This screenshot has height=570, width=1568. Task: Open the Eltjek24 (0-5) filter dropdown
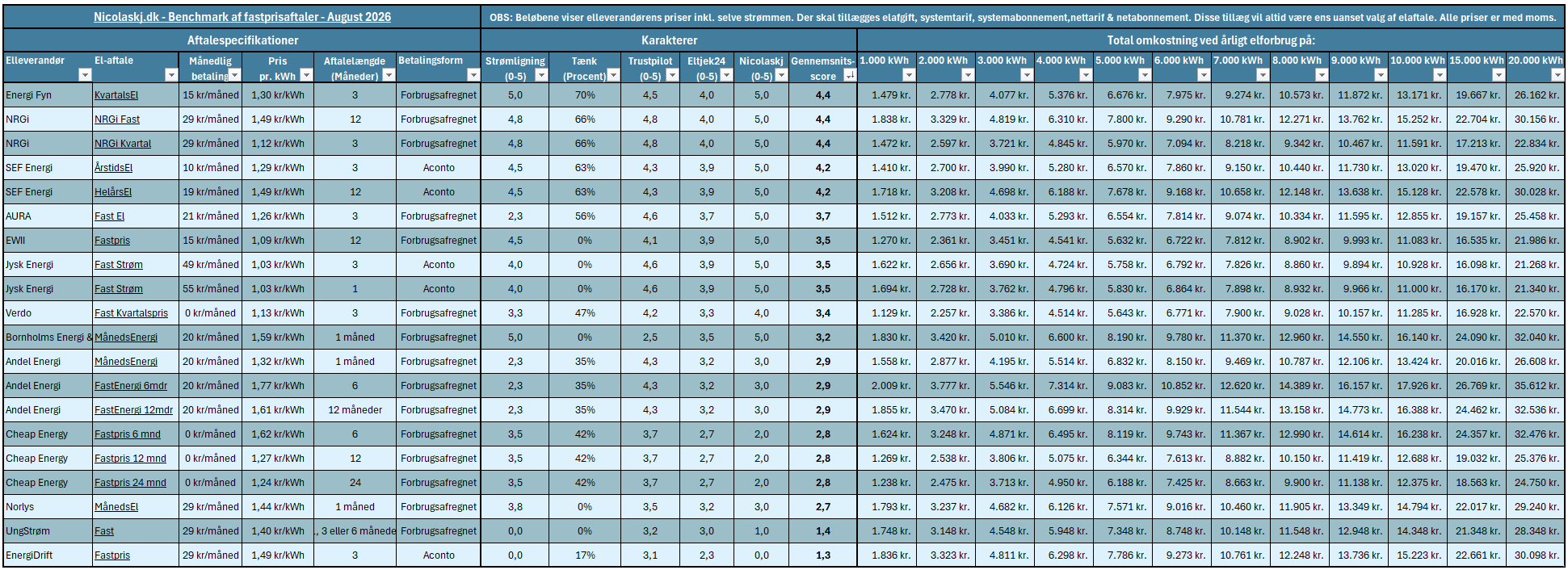(x=726, y=75)
